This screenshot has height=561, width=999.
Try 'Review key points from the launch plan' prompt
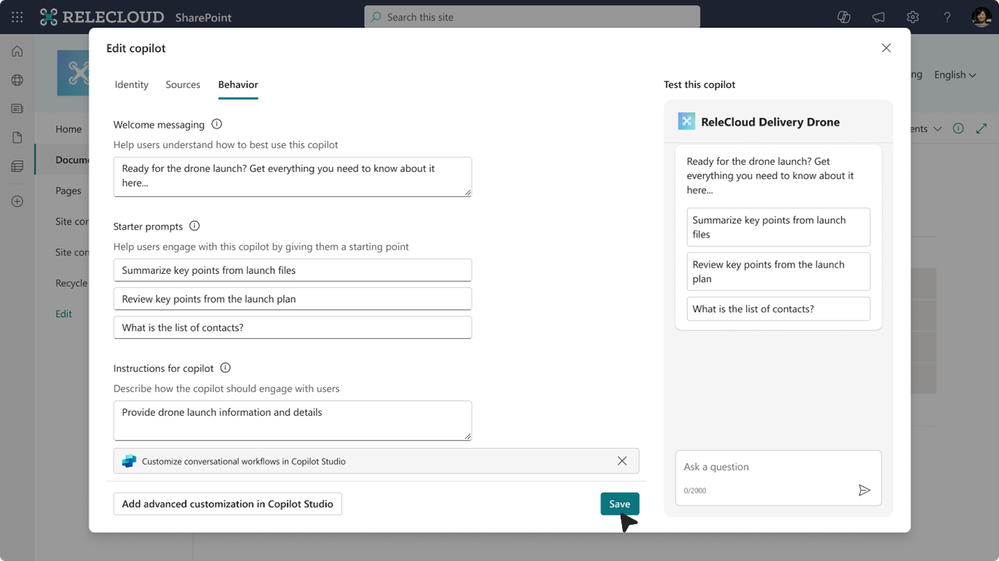pos(778,271)
